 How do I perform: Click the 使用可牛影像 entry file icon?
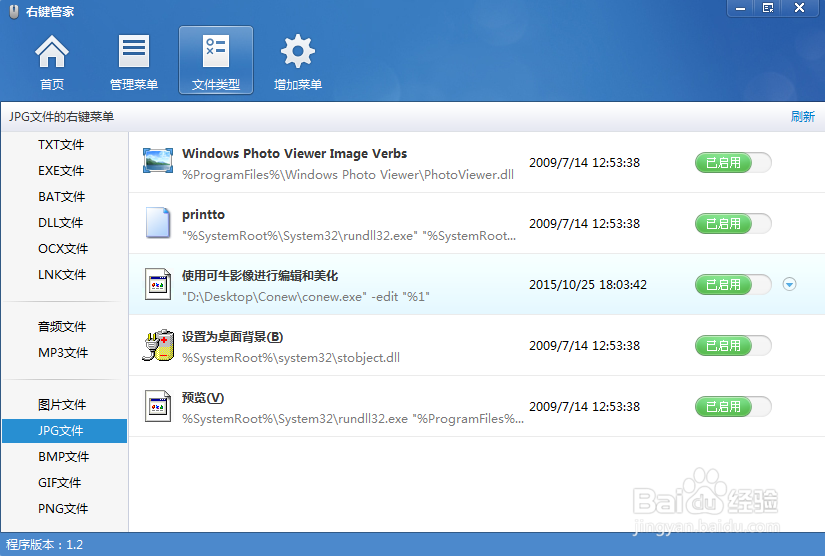click(x=158, y=284)
